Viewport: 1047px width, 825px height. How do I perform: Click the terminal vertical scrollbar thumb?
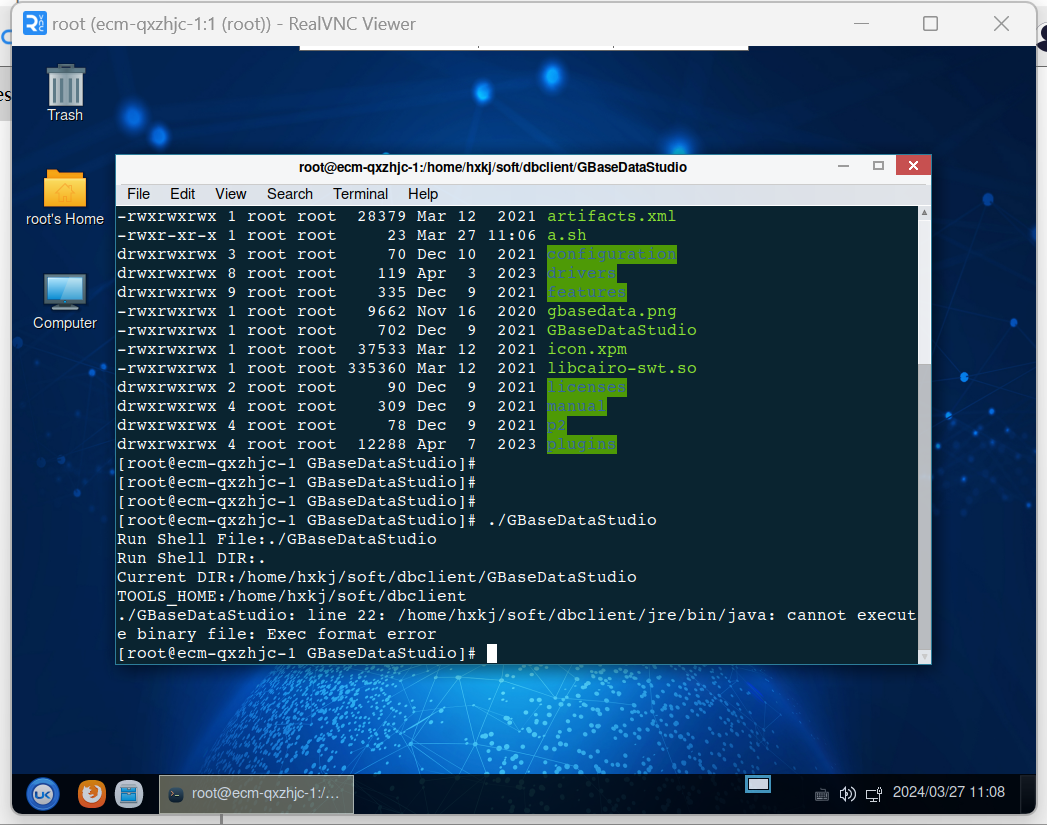[924, 506]
